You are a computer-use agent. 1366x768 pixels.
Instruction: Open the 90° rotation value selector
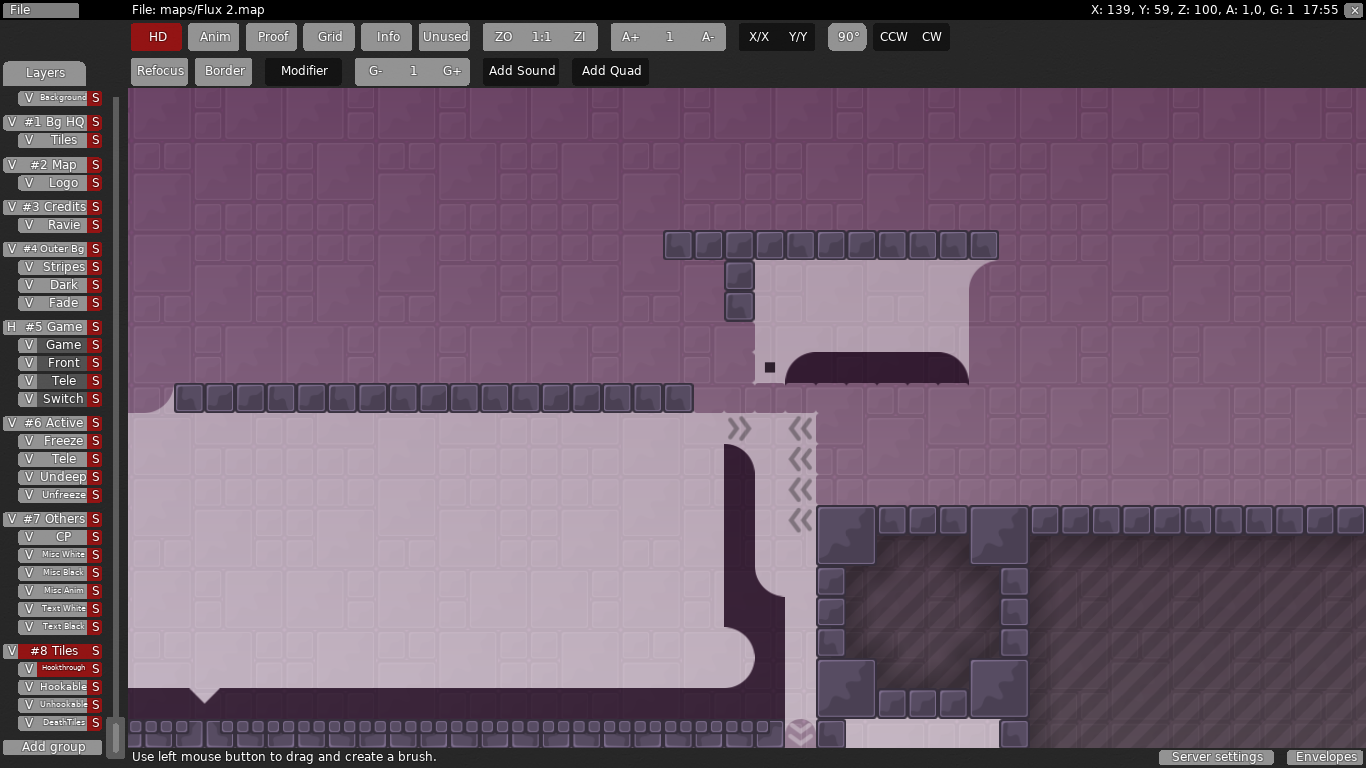[848, 37]
